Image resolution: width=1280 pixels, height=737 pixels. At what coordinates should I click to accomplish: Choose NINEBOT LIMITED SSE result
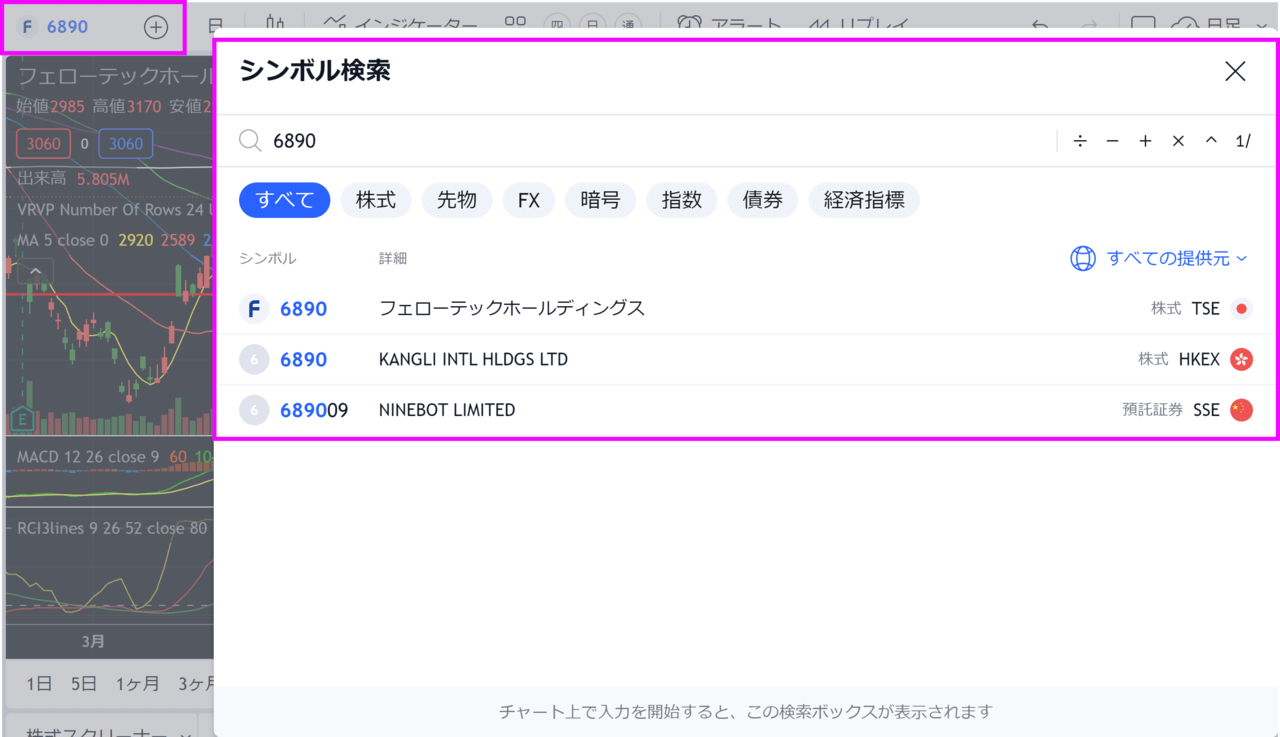coord(746,410)
